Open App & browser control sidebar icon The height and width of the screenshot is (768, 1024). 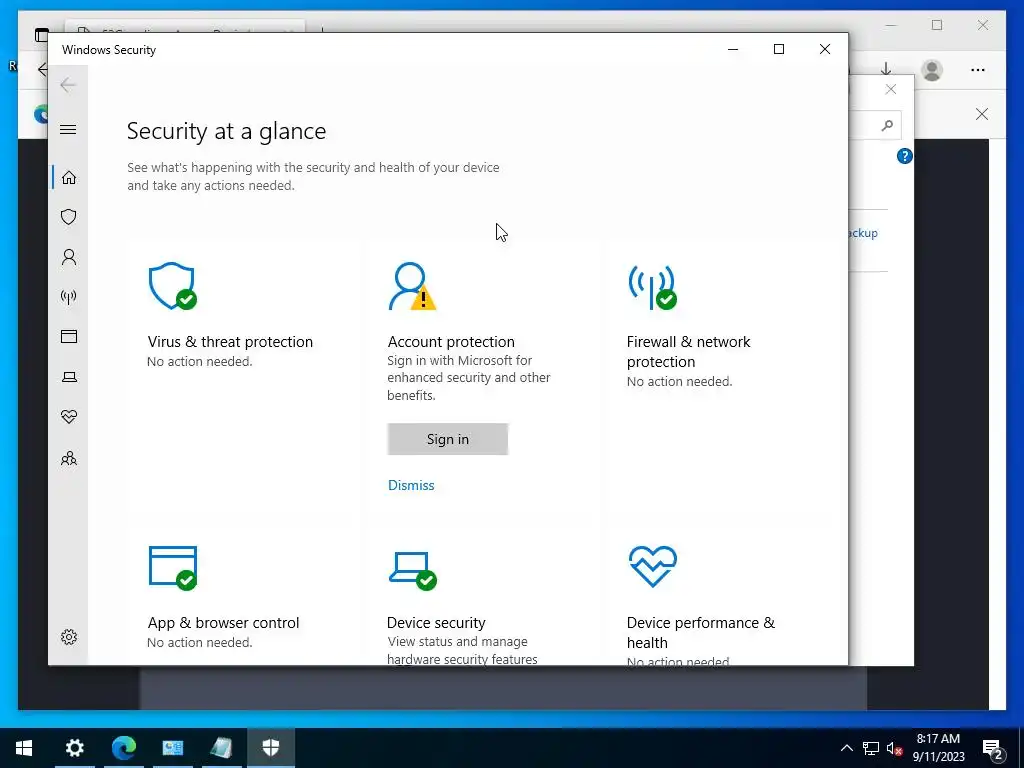[x=69, y=336]
